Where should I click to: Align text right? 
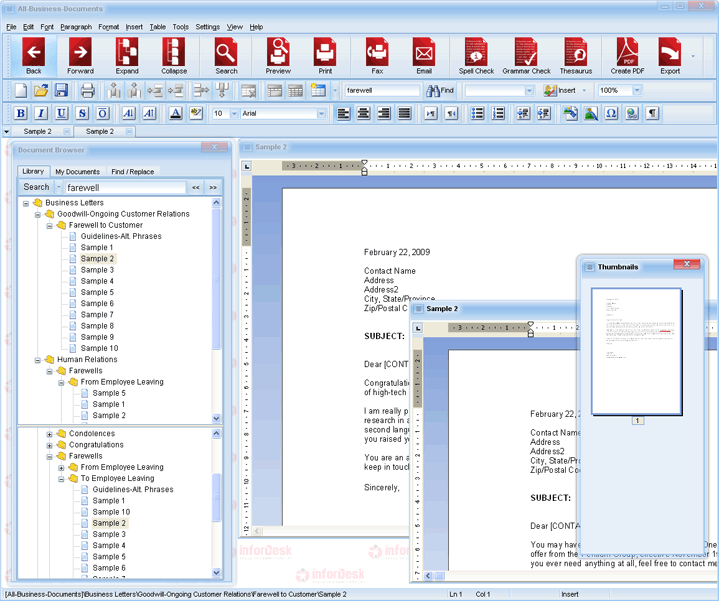point(384,113)
